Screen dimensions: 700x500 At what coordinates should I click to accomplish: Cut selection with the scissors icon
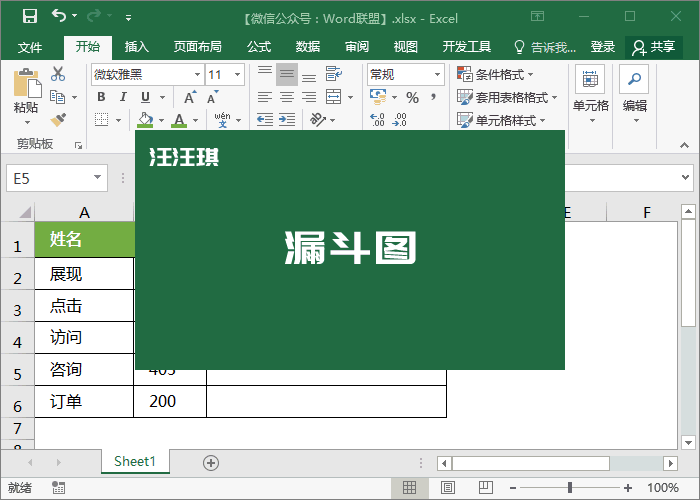pyautogui.click(x=58, y=74)
